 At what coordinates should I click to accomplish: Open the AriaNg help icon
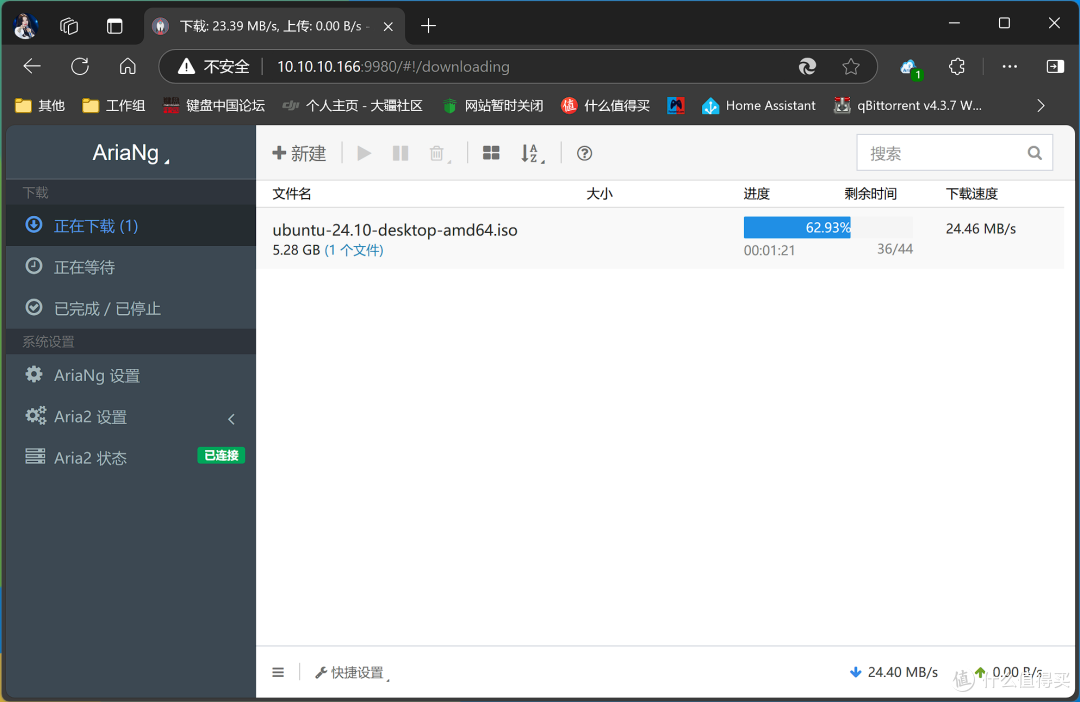click(x=584, y=152)
